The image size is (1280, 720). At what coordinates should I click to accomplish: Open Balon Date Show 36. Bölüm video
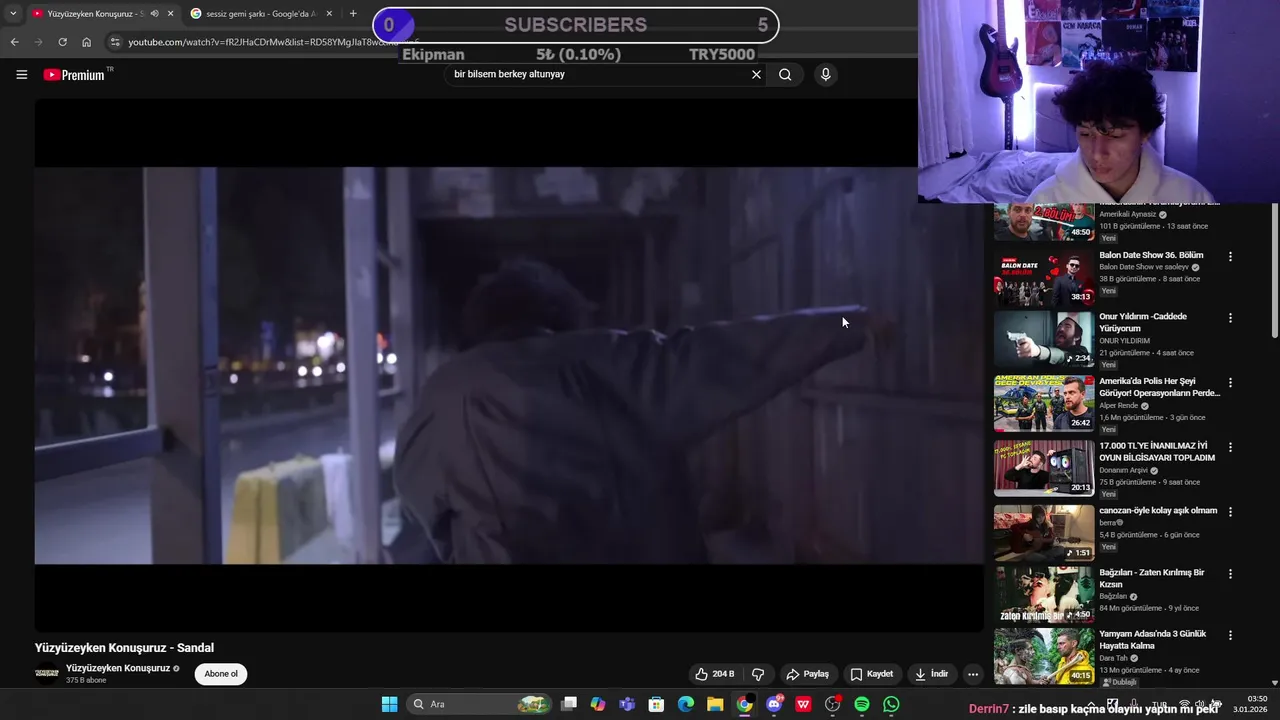tap(1151, 255)
